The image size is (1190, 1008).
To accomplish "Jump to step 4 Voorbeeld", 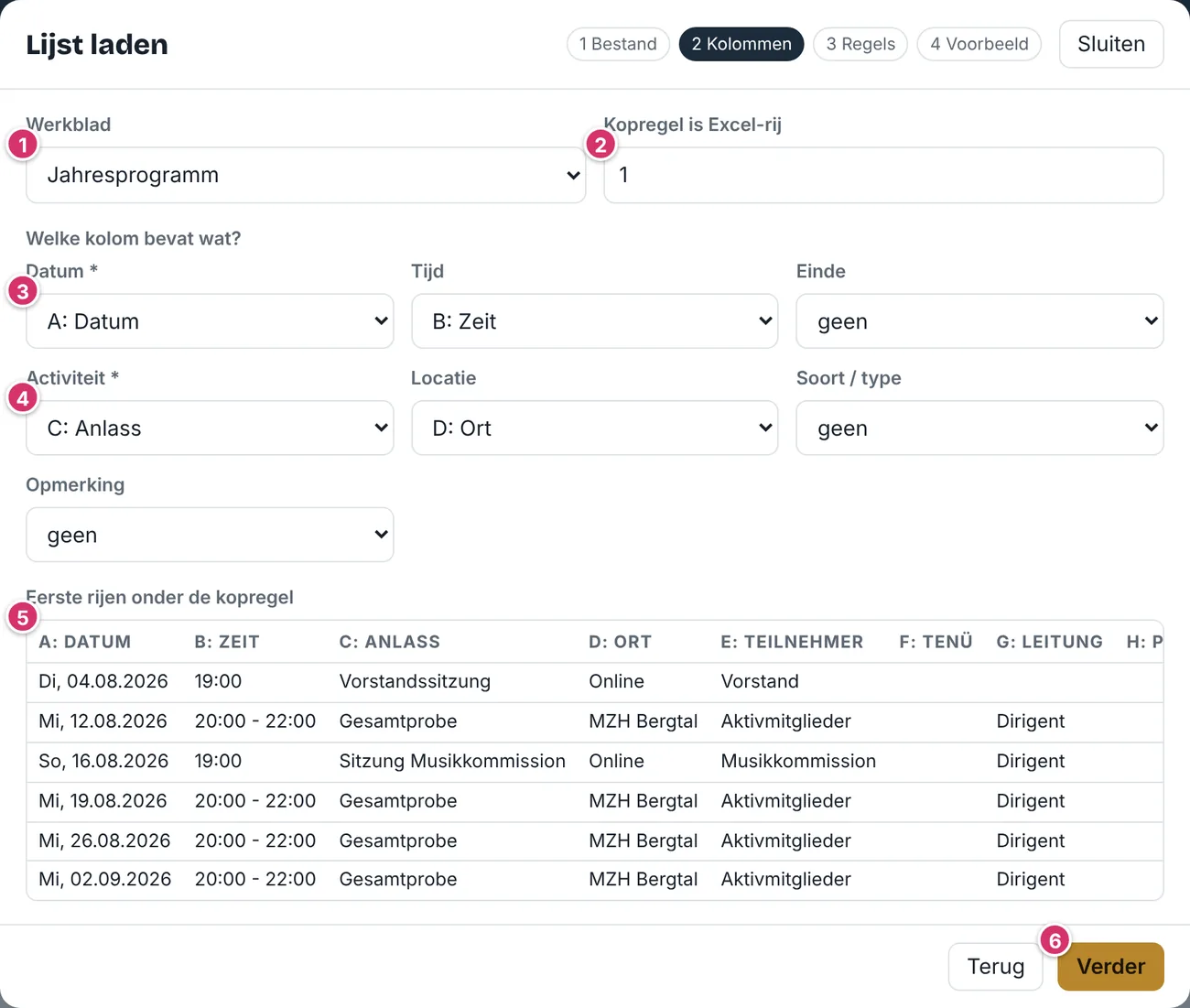I will coord(979,44).
